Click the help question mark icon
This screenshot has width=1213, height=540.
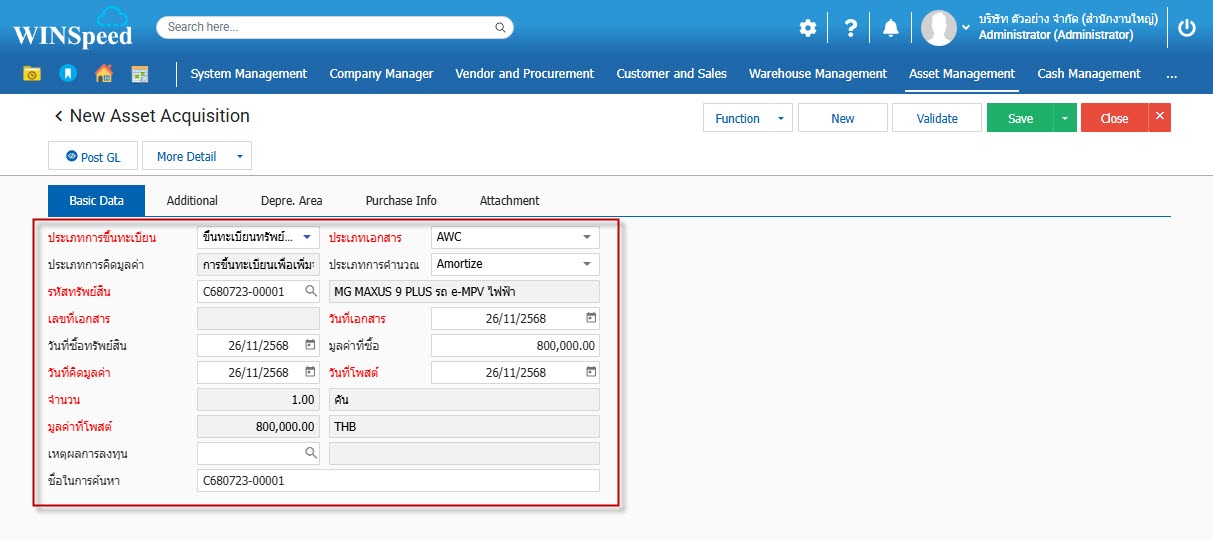point(850,28)
